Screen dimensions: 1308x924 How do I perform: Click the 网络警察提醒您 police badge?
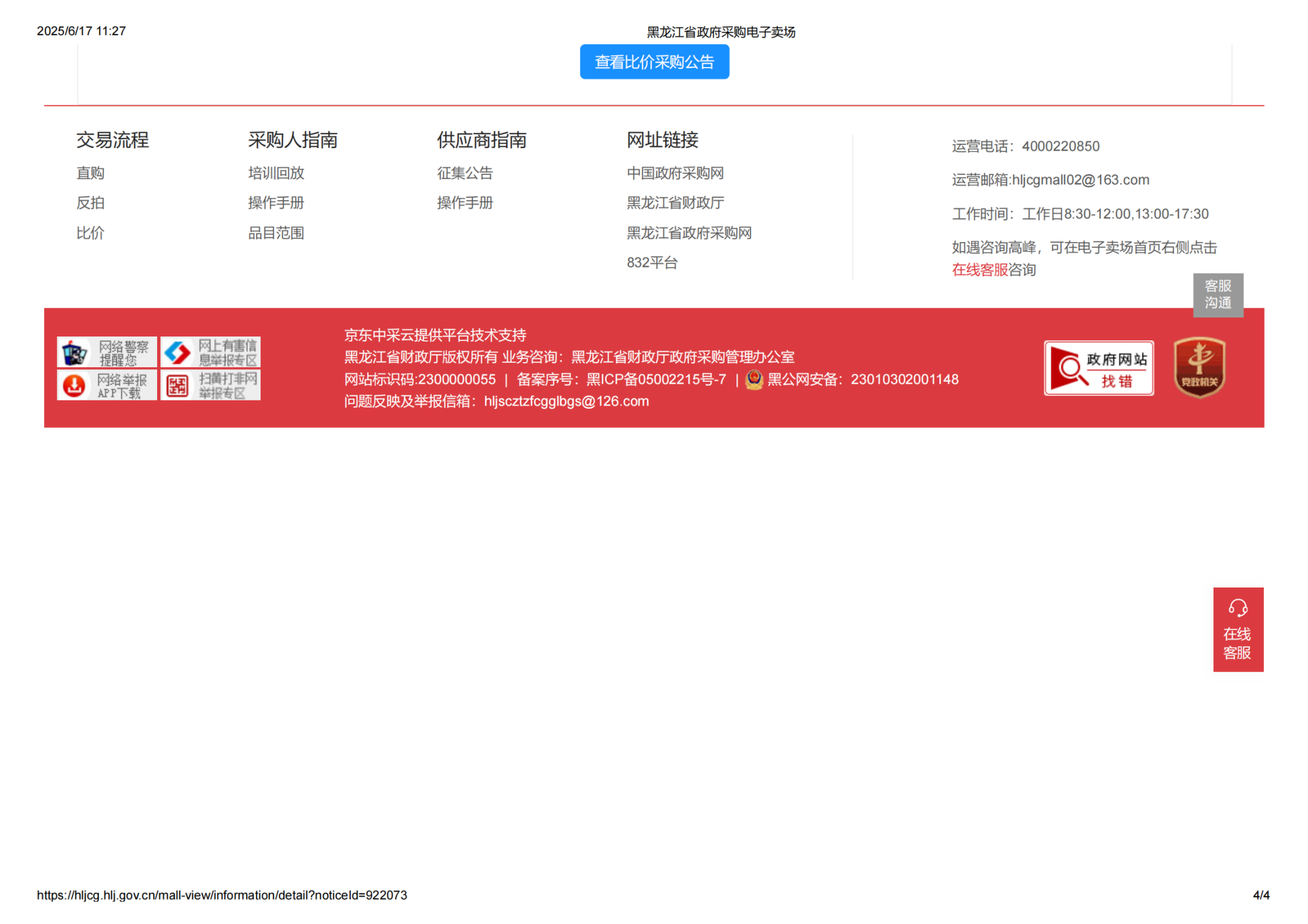pos(107,352)
